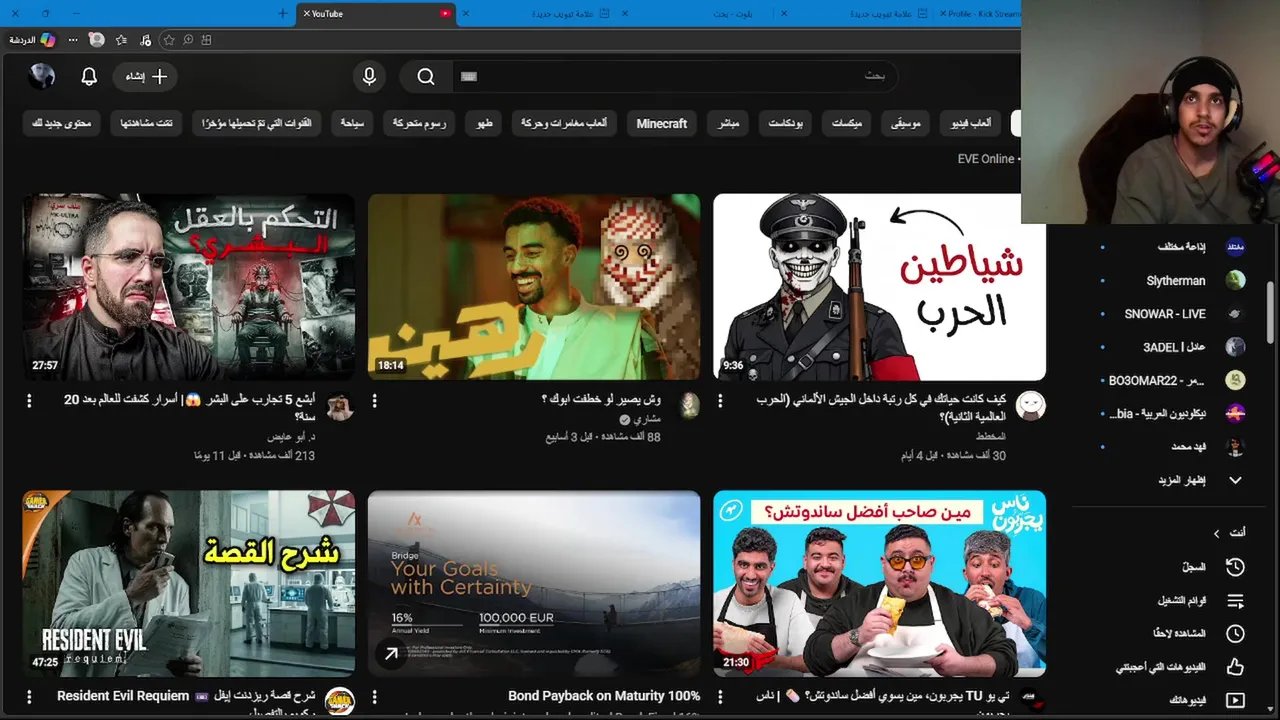Open the الدردشة Copilot chat button
Viewport: 1280px width, 720px height.
[33, 40]
